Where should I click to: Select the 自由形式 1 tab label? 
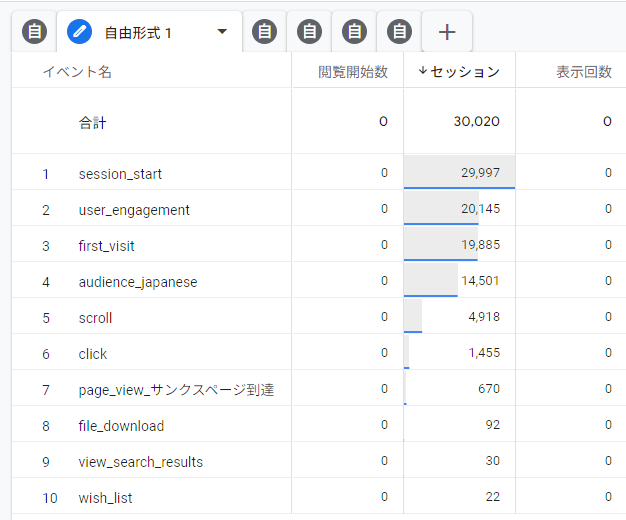pyautogui.click(x=138, y=33)
